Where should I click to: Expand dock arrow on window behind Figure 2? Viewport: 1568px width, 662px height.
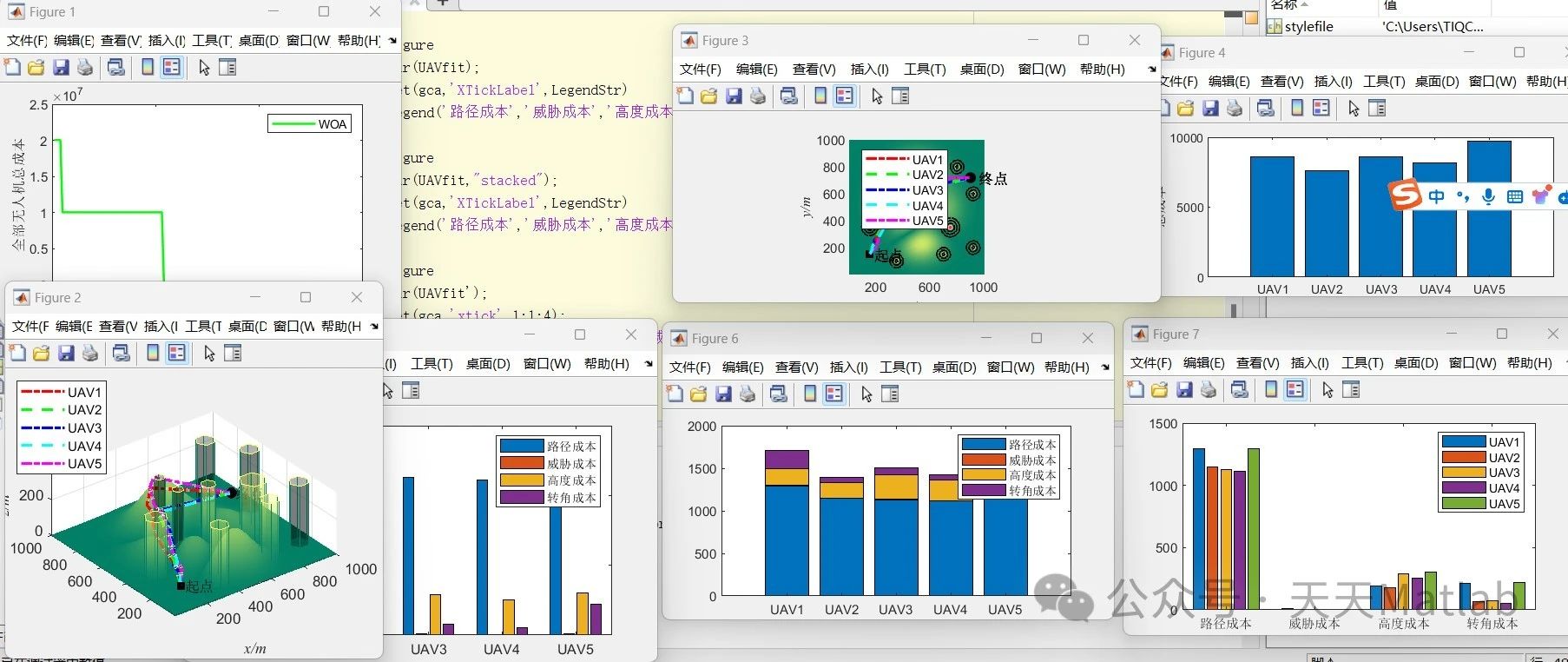pyautogui.click(x=649, y=363)
